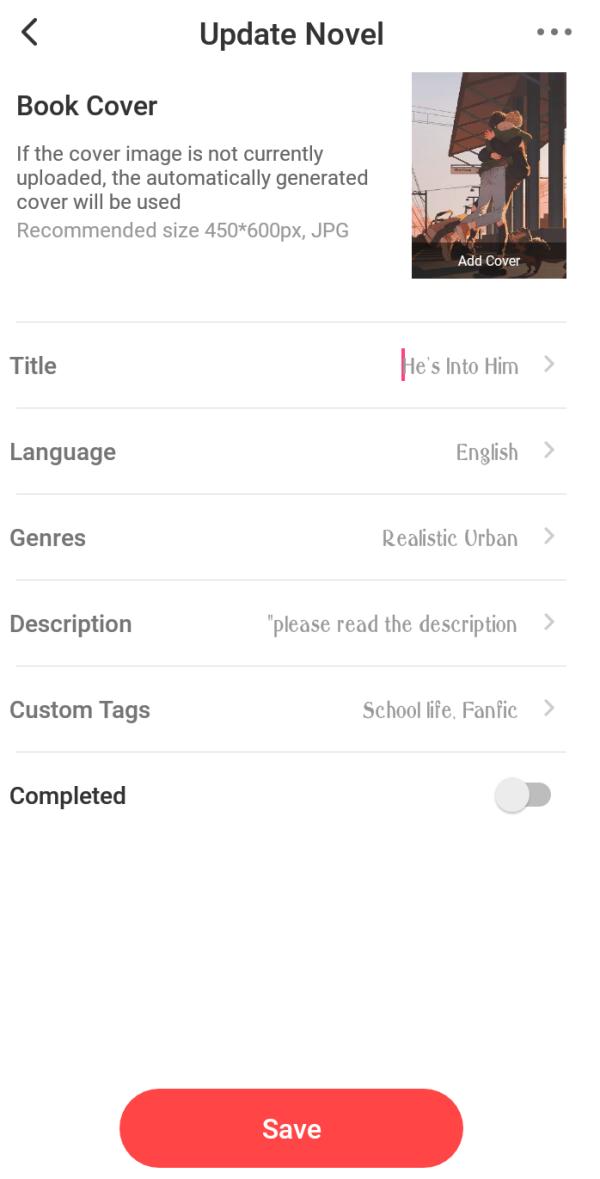This screenshot has height=1179, width=600.
Task: Edit the "please read the description" text
Action: [x=392, y=624]
